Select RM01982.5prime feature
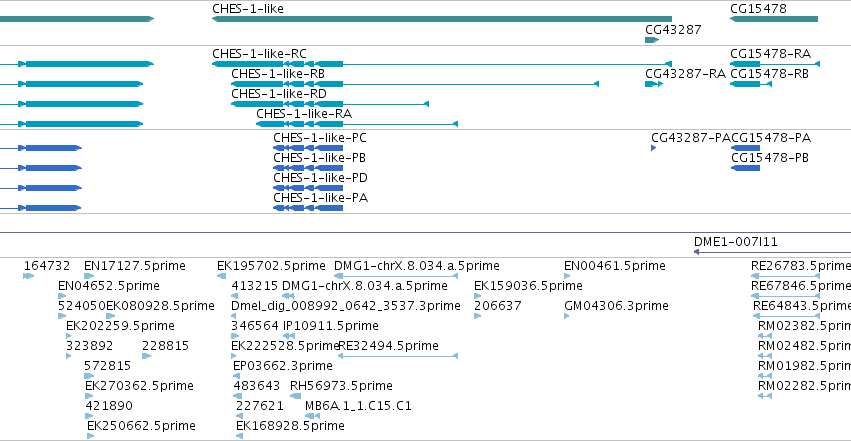Screen dimensions: 851x441 coord(765,376)
